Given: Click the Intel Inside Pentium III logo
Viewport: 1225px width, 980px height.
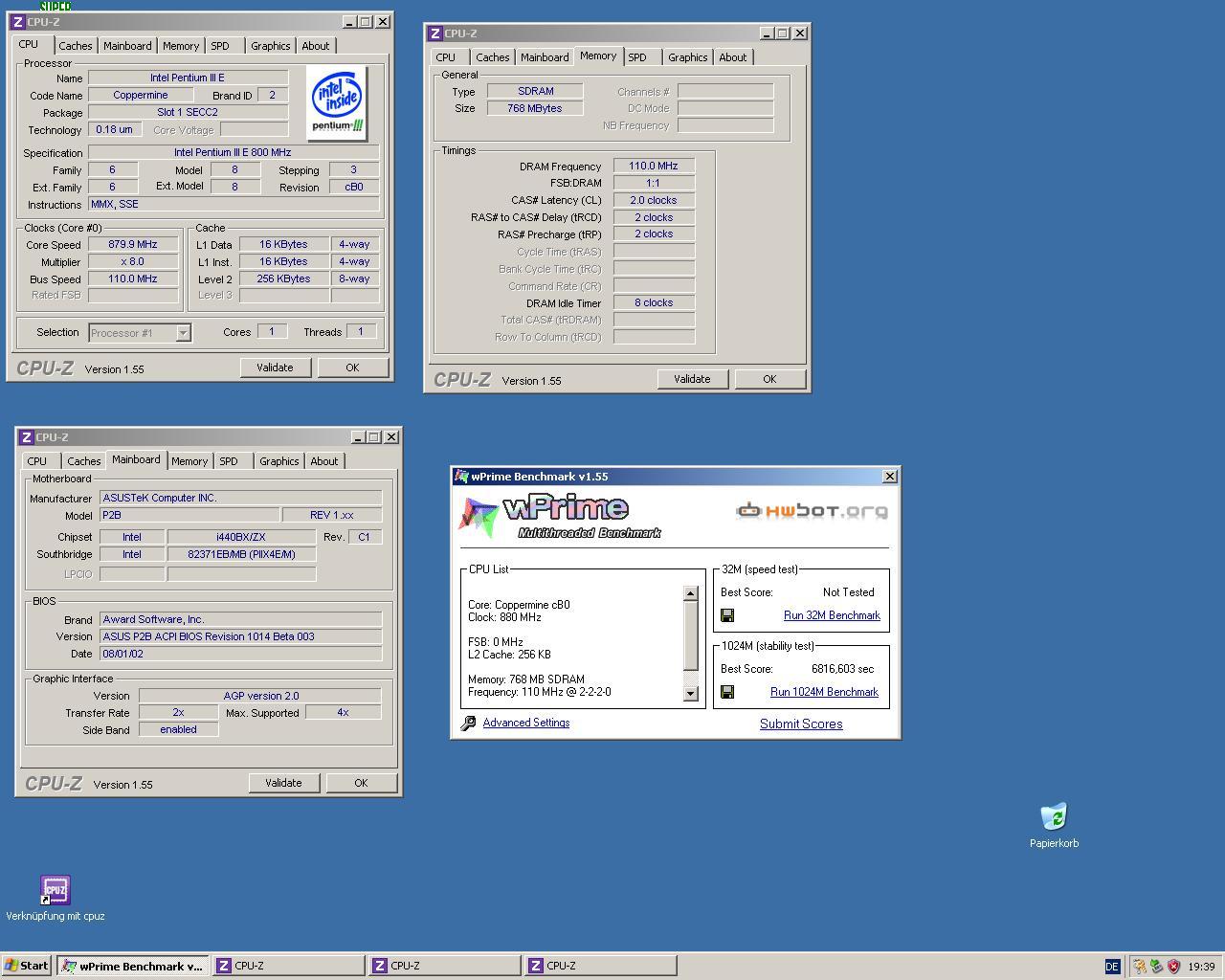Looking at the screenshot, I should 337,101.
